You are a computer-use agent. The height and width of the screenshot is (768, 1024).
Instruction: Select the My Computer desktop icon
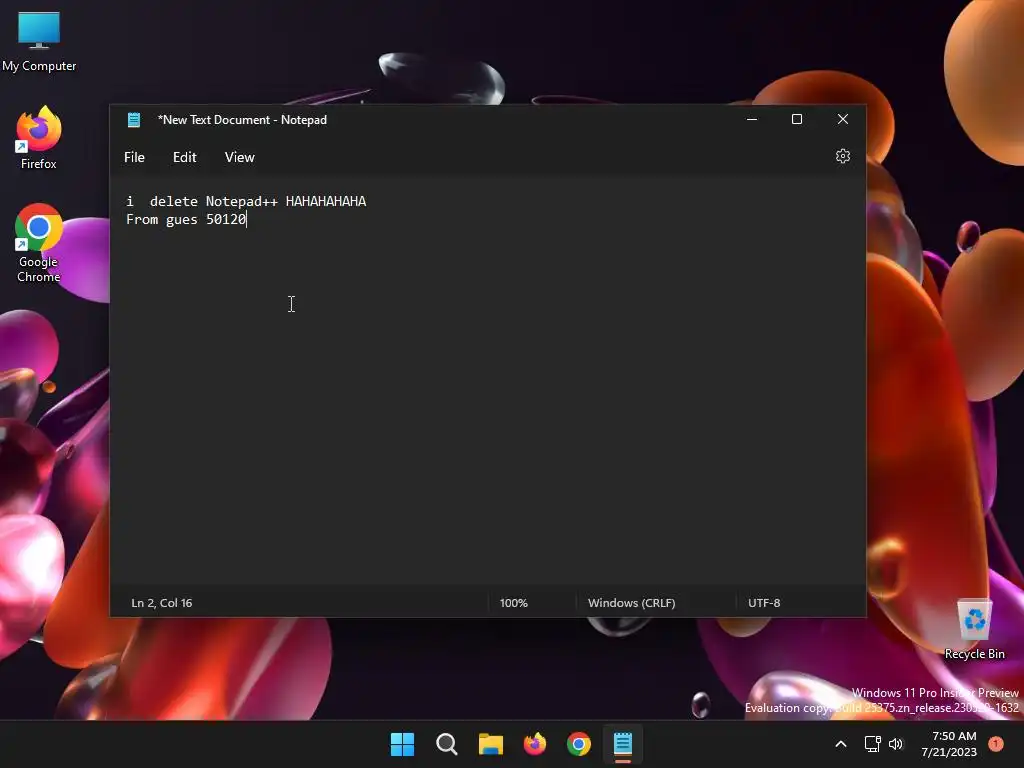[39, 41]
